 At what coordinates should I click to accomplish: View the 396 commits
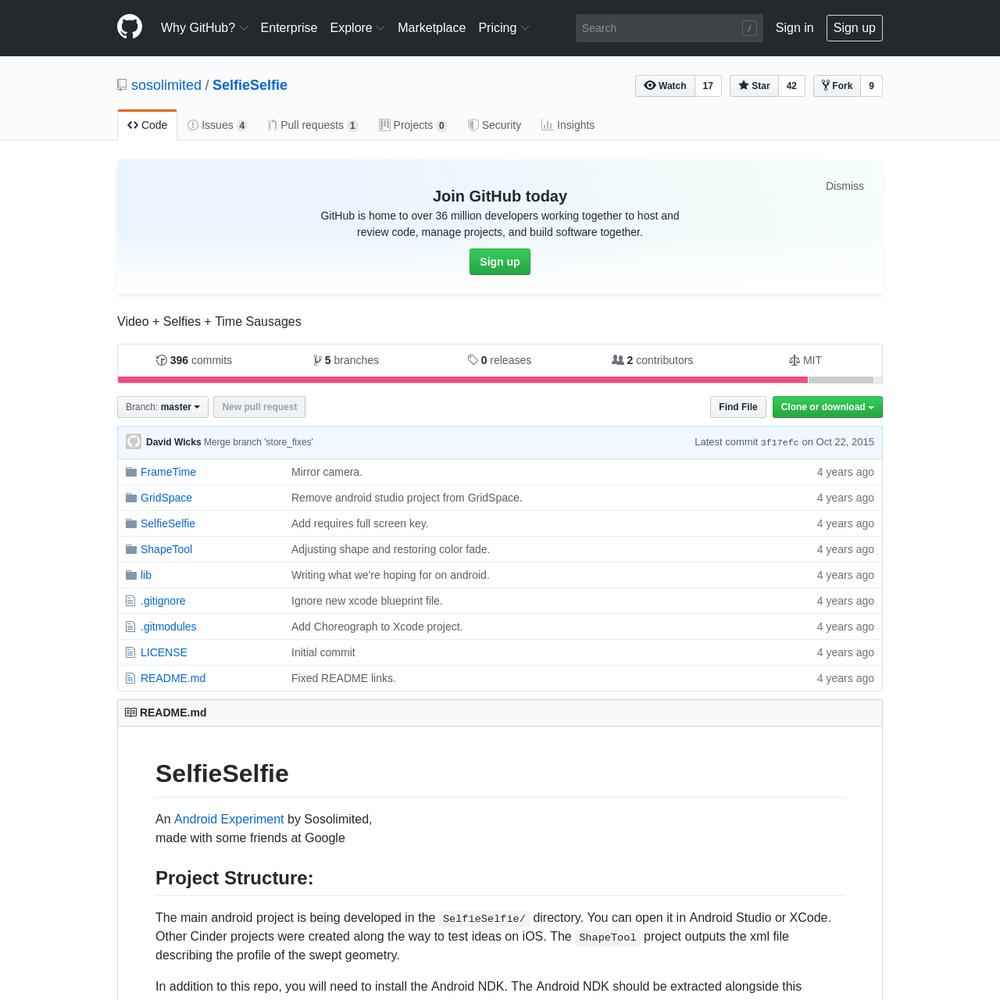click(194, 360)
